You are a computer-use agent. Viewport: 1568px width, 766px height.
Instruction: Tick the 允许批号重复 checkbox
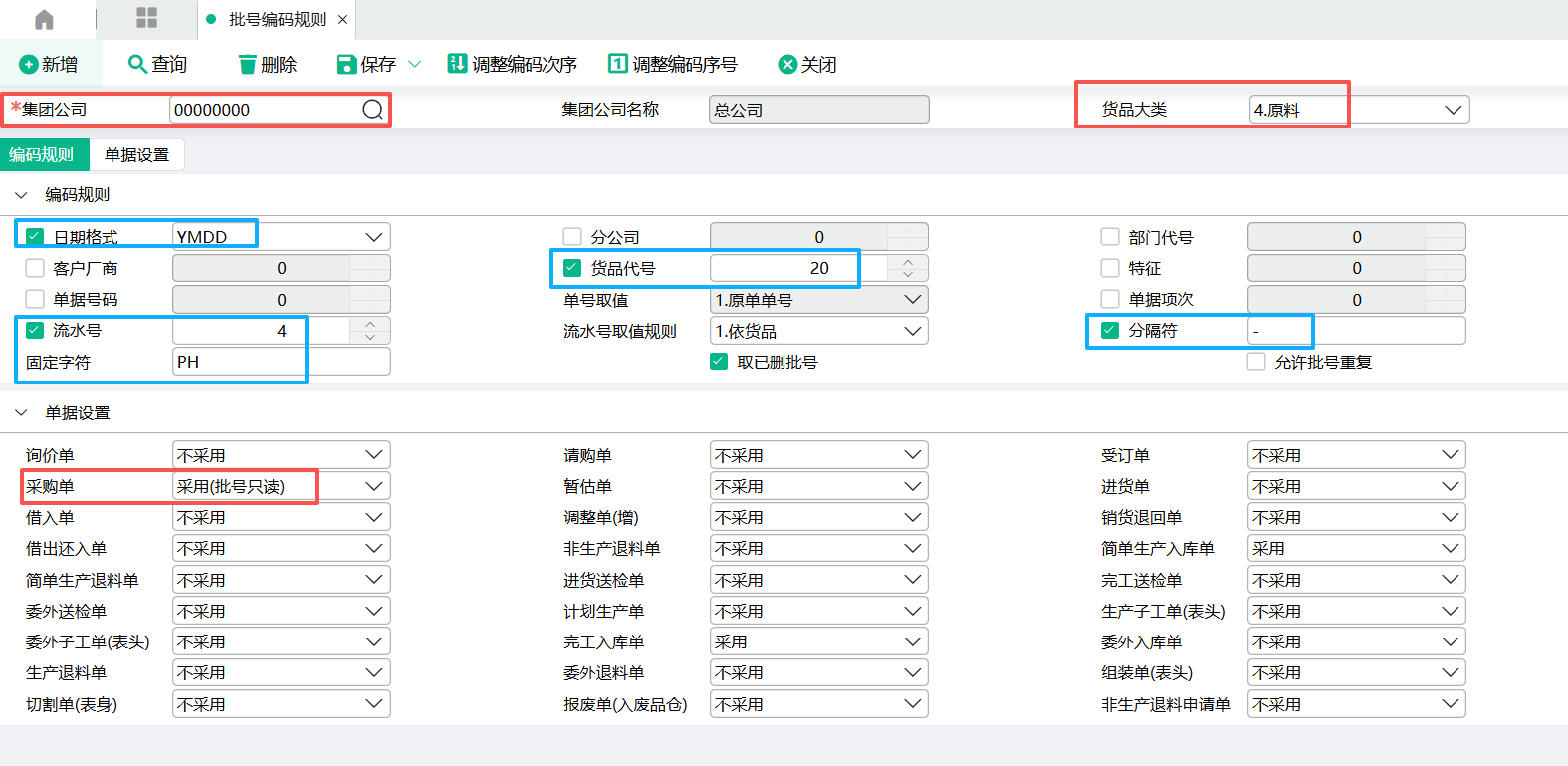click(1256, 362)
